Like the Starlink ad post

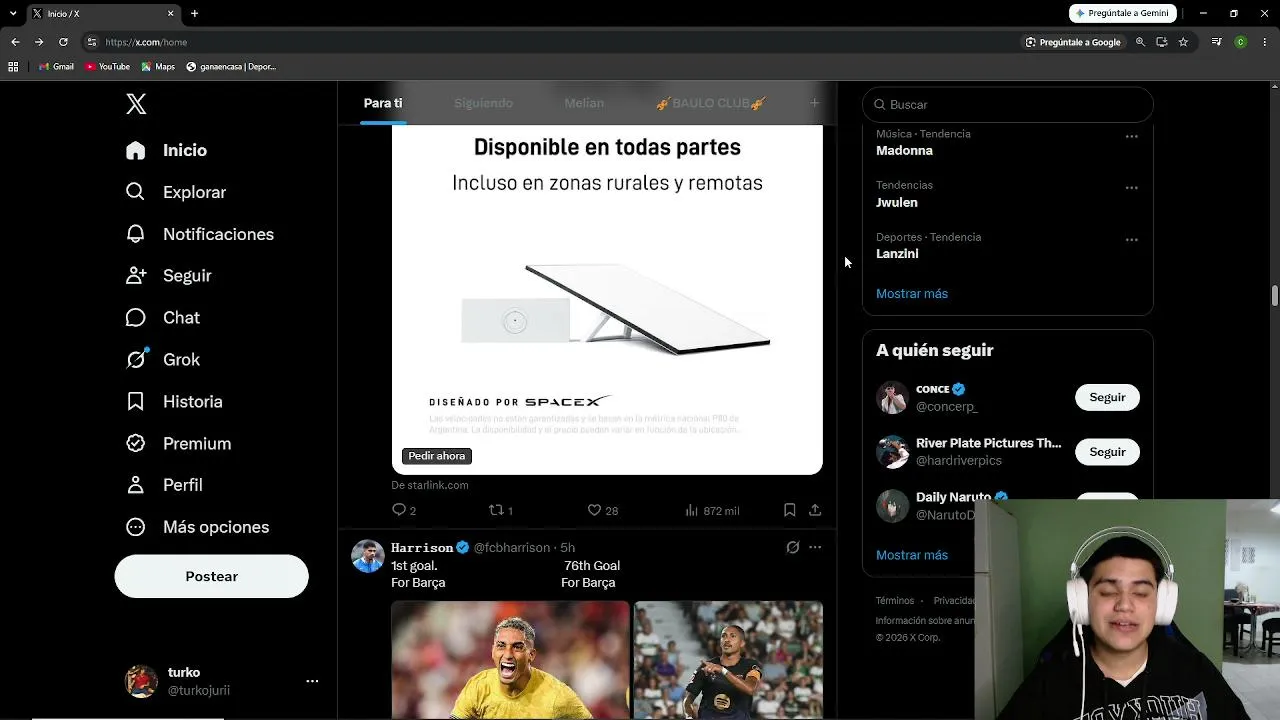[x=602, y=510]
